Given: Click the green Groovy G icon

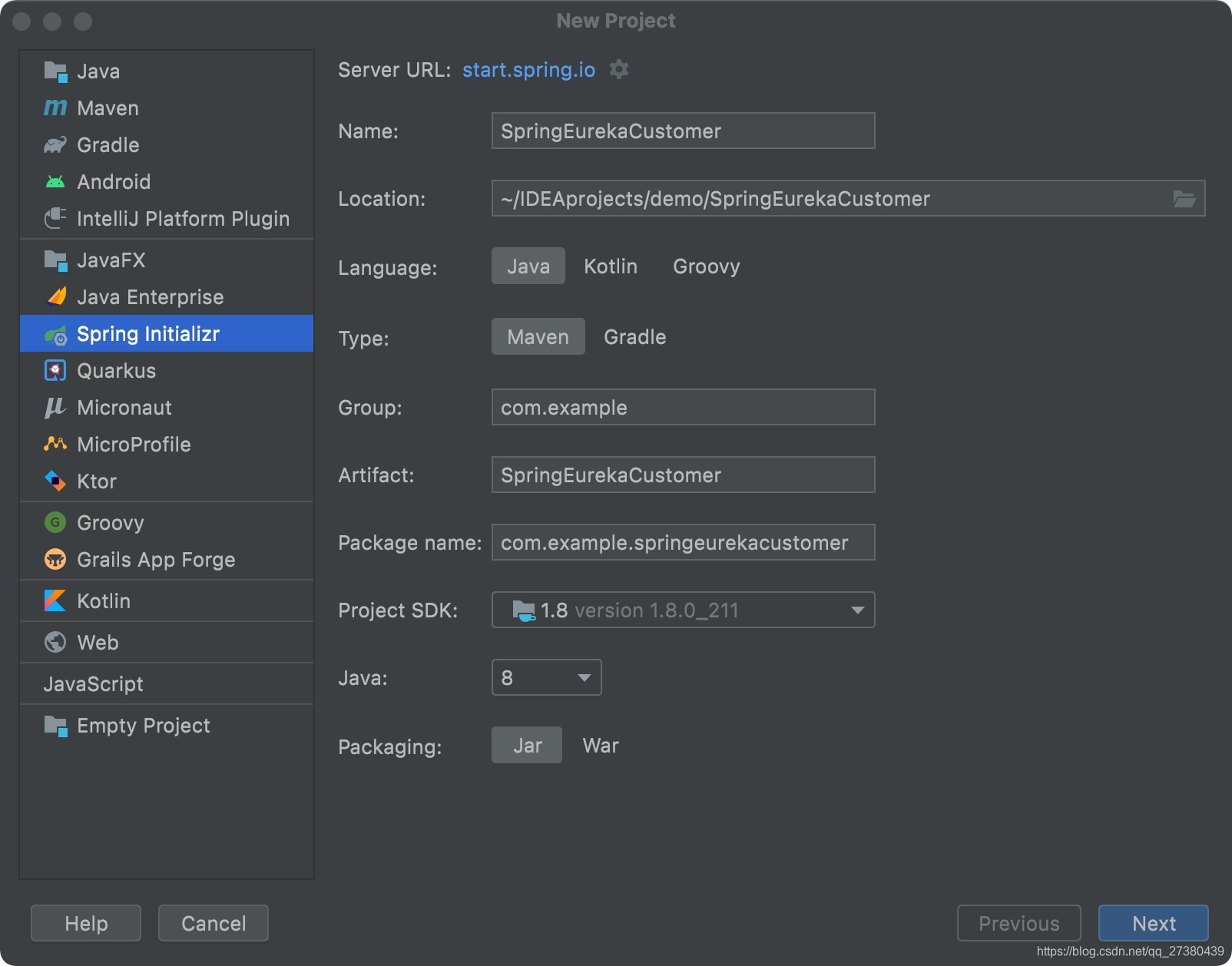Looking at the screenshot, I should (55, 523).
